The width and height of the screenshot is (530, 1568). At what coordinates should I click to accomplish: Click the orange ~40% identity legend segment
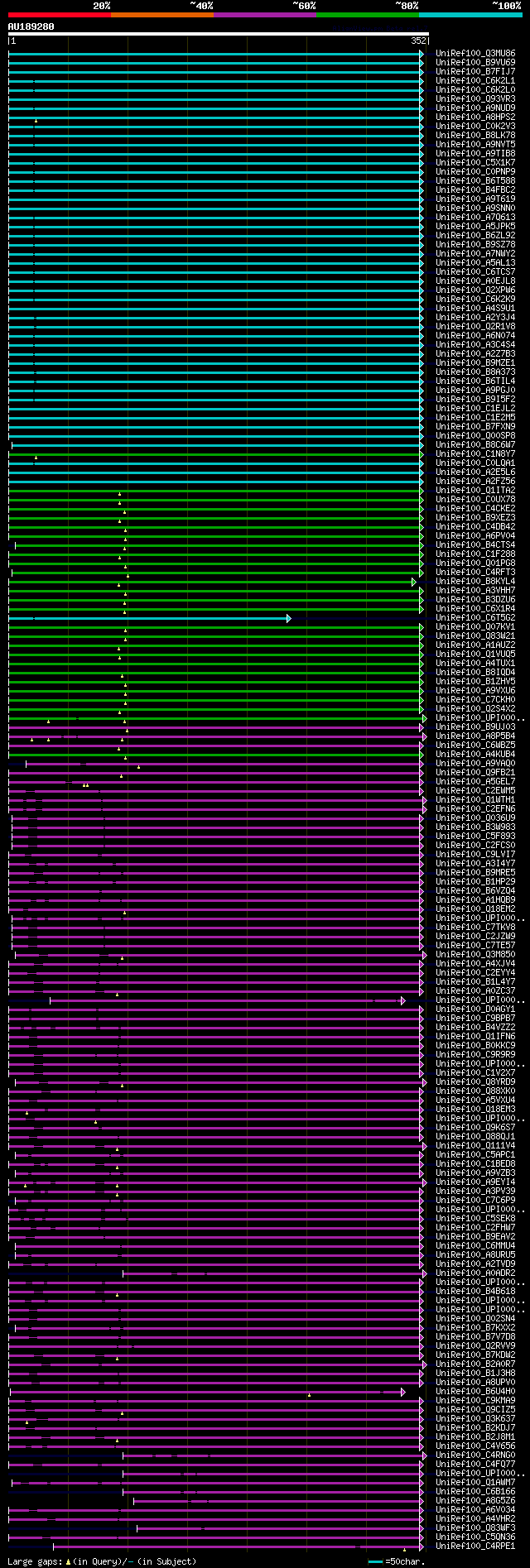(x=162, y=15)
